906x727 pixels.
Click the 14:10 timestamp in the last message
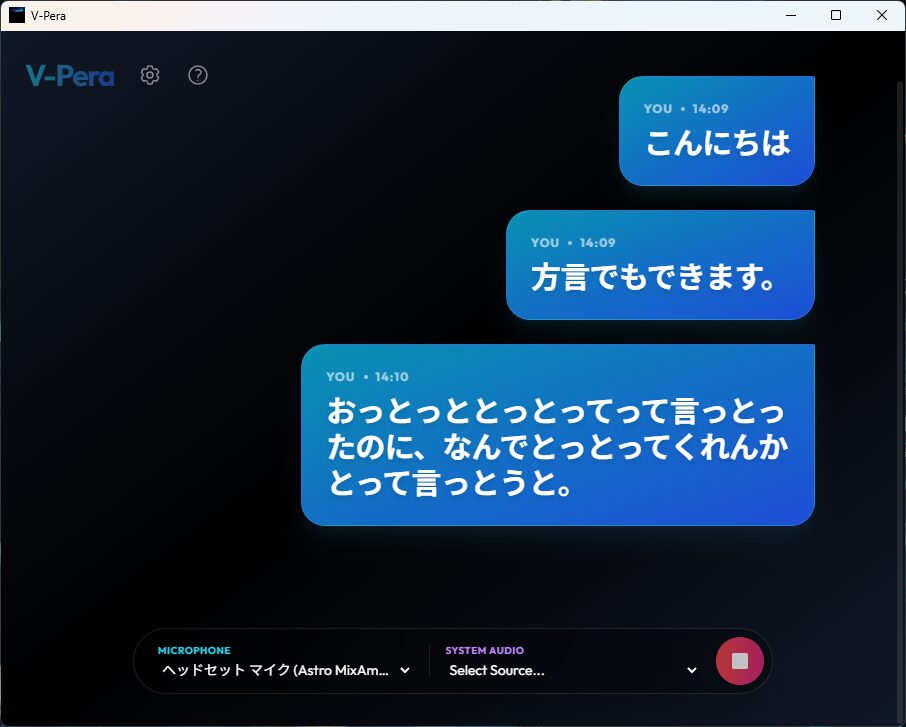pos(392,377)
